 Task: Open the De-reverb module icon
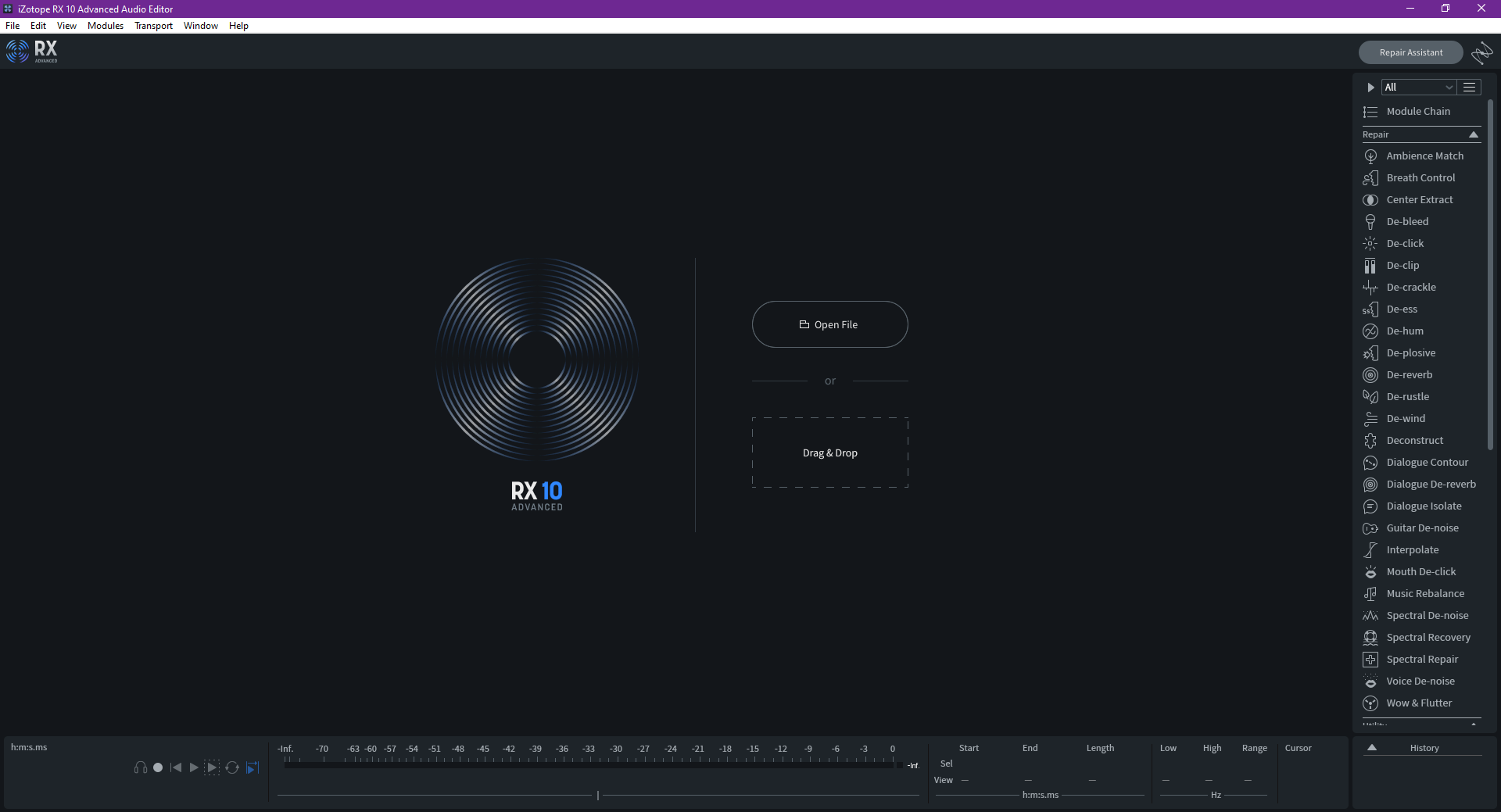pos(1370,375)
